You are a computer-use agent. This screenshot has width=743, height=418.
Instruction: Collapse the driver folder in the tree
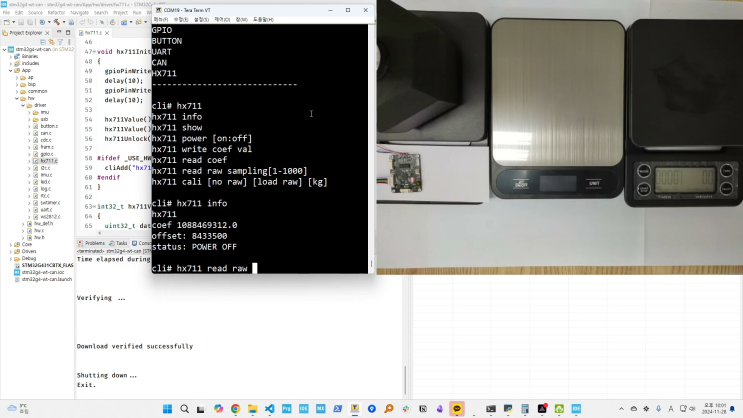click(23, 105)
